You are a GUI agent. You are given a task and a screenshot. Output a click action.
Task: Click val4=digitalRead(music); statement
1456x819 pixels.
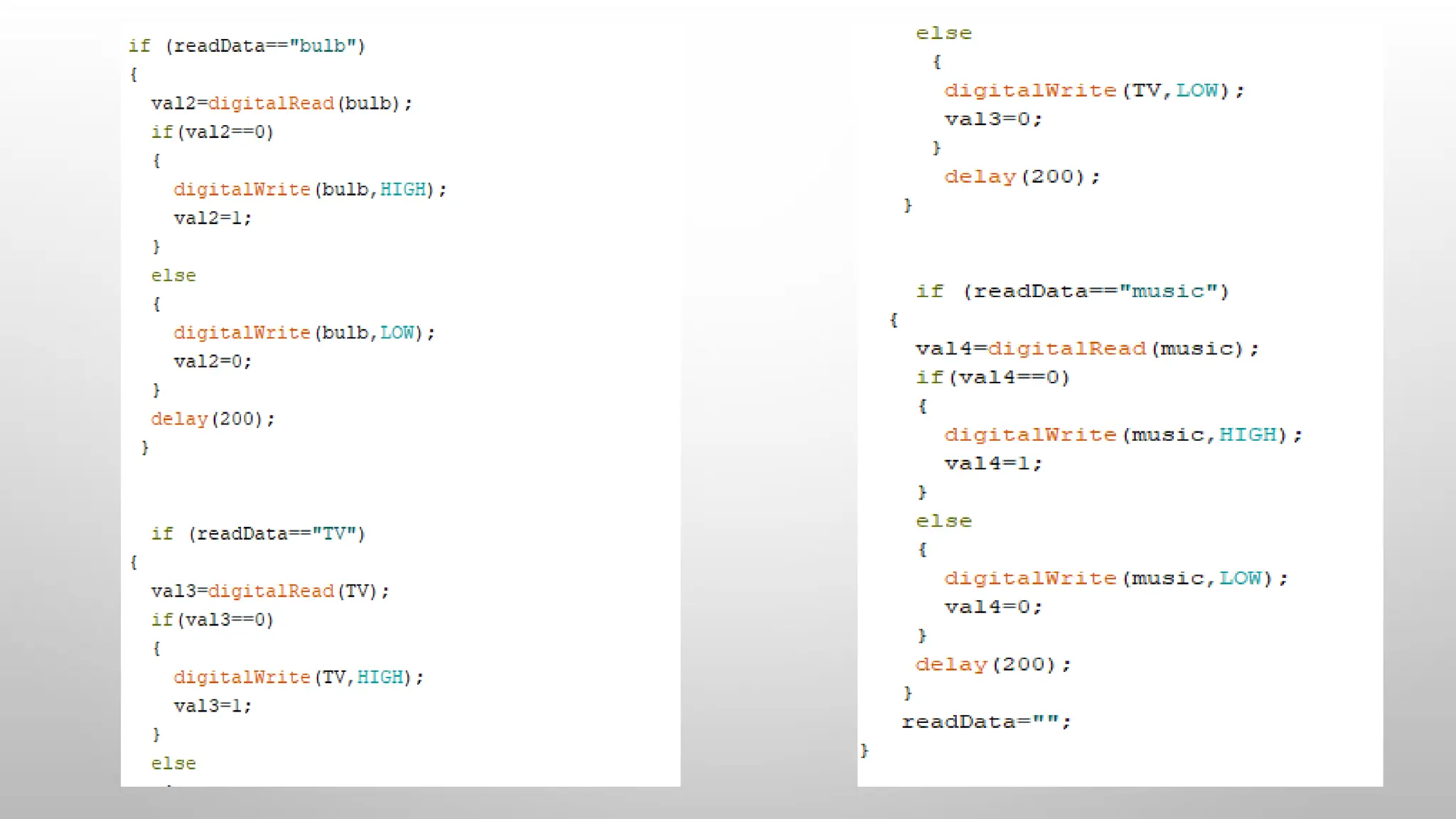(1086, 349)
